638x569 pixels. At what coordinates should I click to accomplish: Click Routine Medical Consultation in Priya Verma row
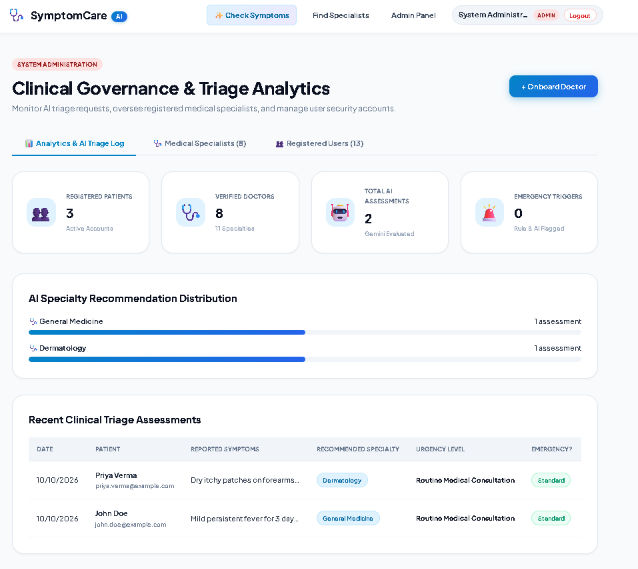(465, 480)
